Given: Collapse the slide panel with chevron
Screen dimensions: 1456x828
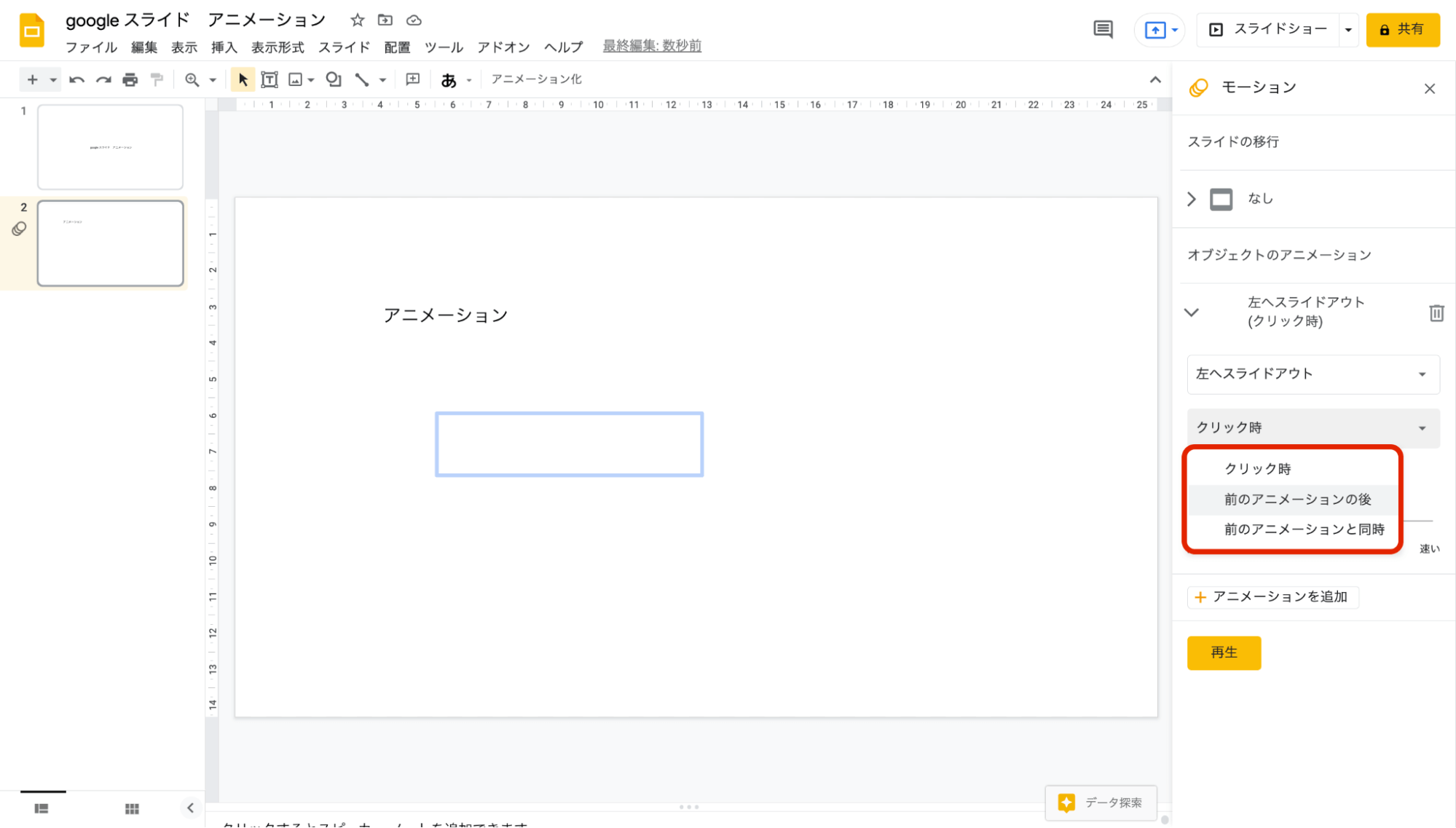Looking at the screenshot, I should [x=190, y=808].
